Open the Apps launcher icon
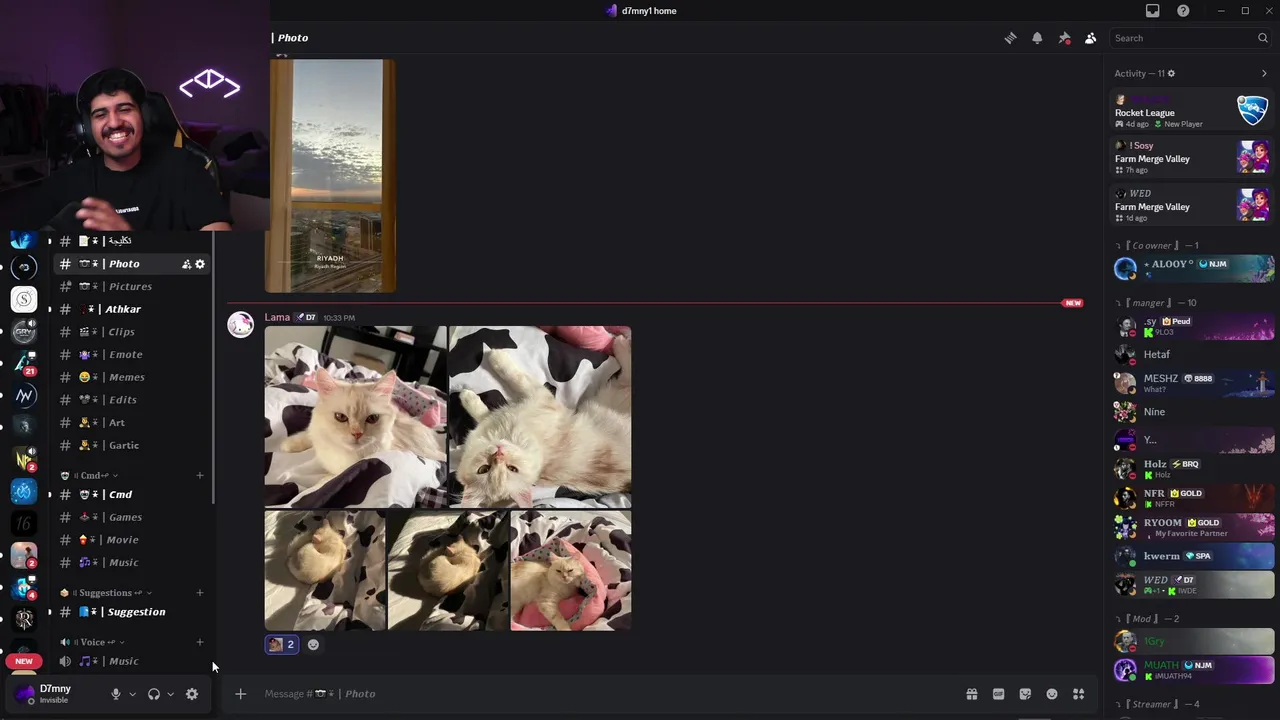 (x=1079, y=694)
